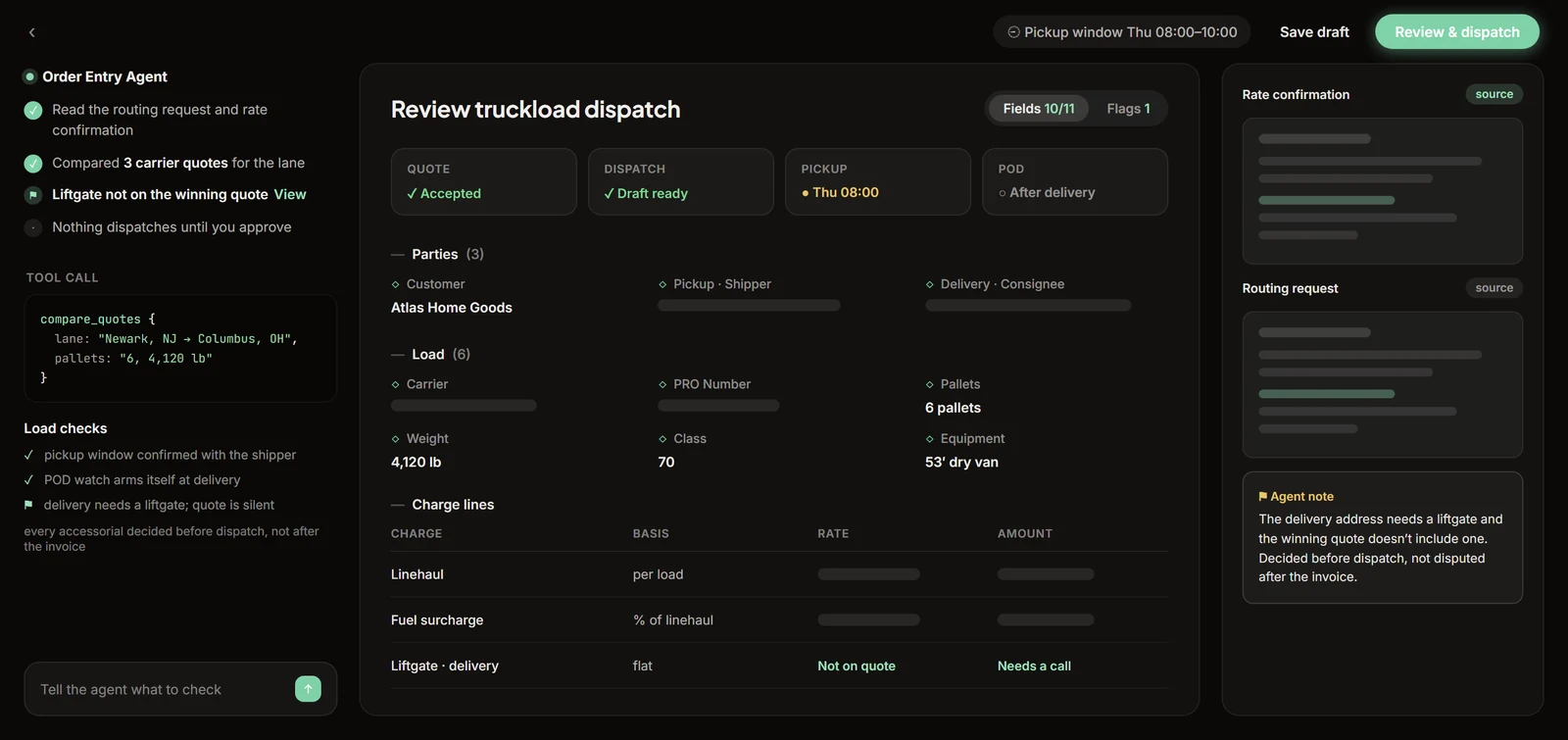Screen dimensions: 1568x740
Task: Open the Quote Accepted status card
Action: click(483, 181)
